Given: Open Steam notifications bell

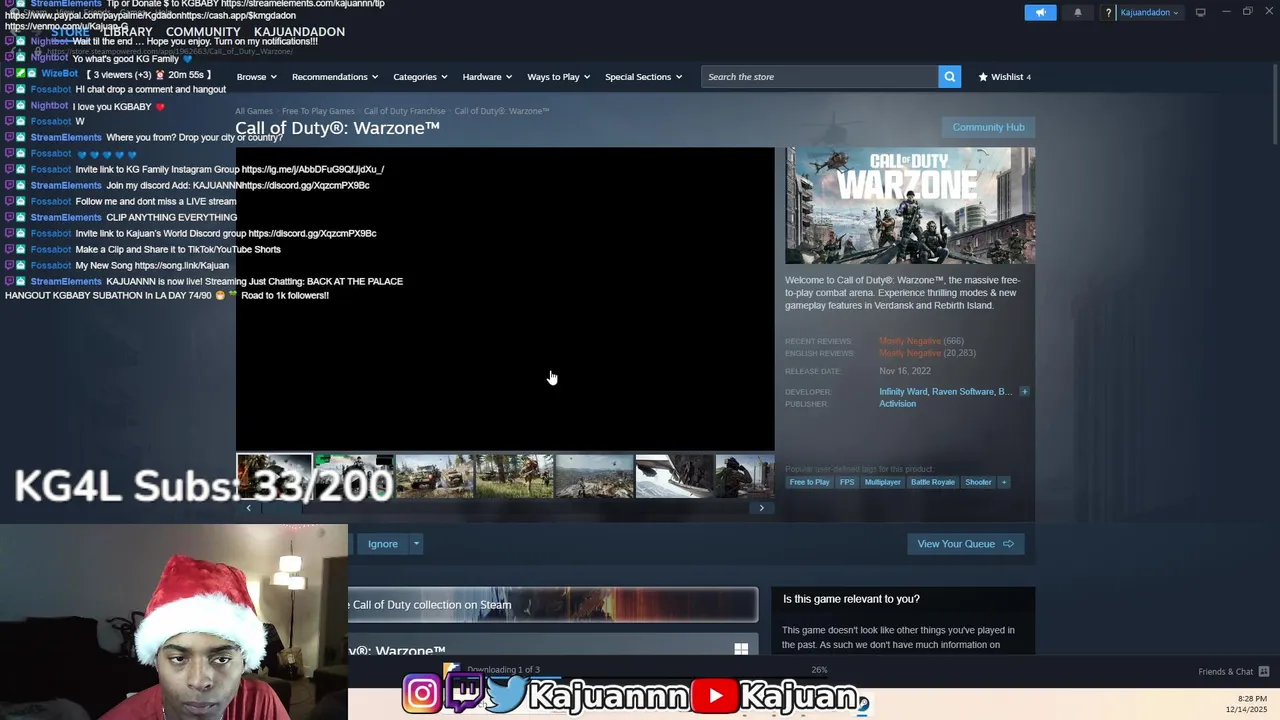Looking at the screenshot, I should pyautogui.click(x=1078, y=12).
